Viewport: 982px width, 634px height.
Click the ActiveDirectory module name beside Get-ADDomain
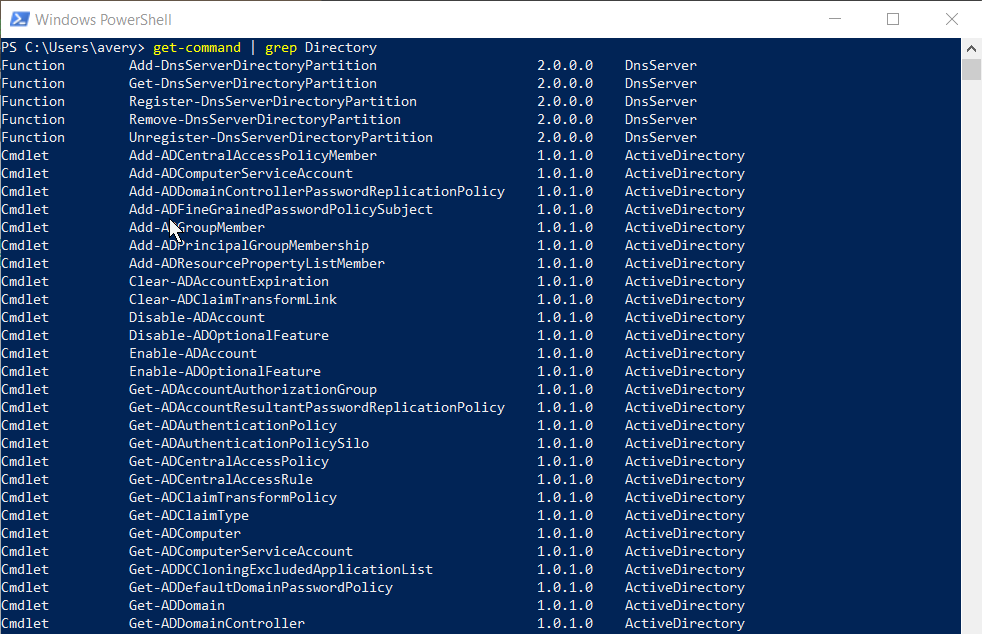(684, 605)
